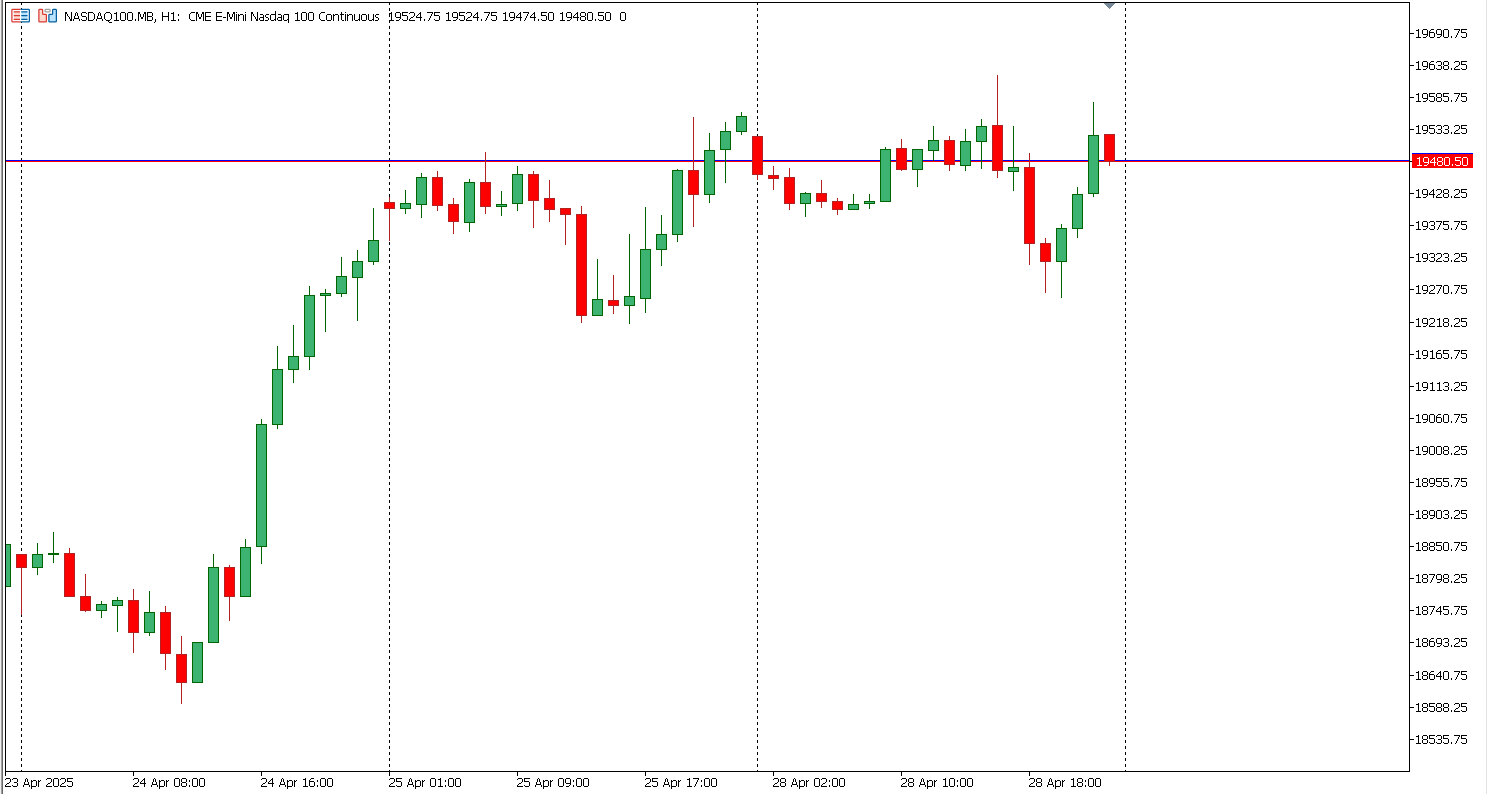This screenshot has width=1488, height=794.
Task: Click the 25 Apr 01:00 time axis label
Action: coord(425,782)
